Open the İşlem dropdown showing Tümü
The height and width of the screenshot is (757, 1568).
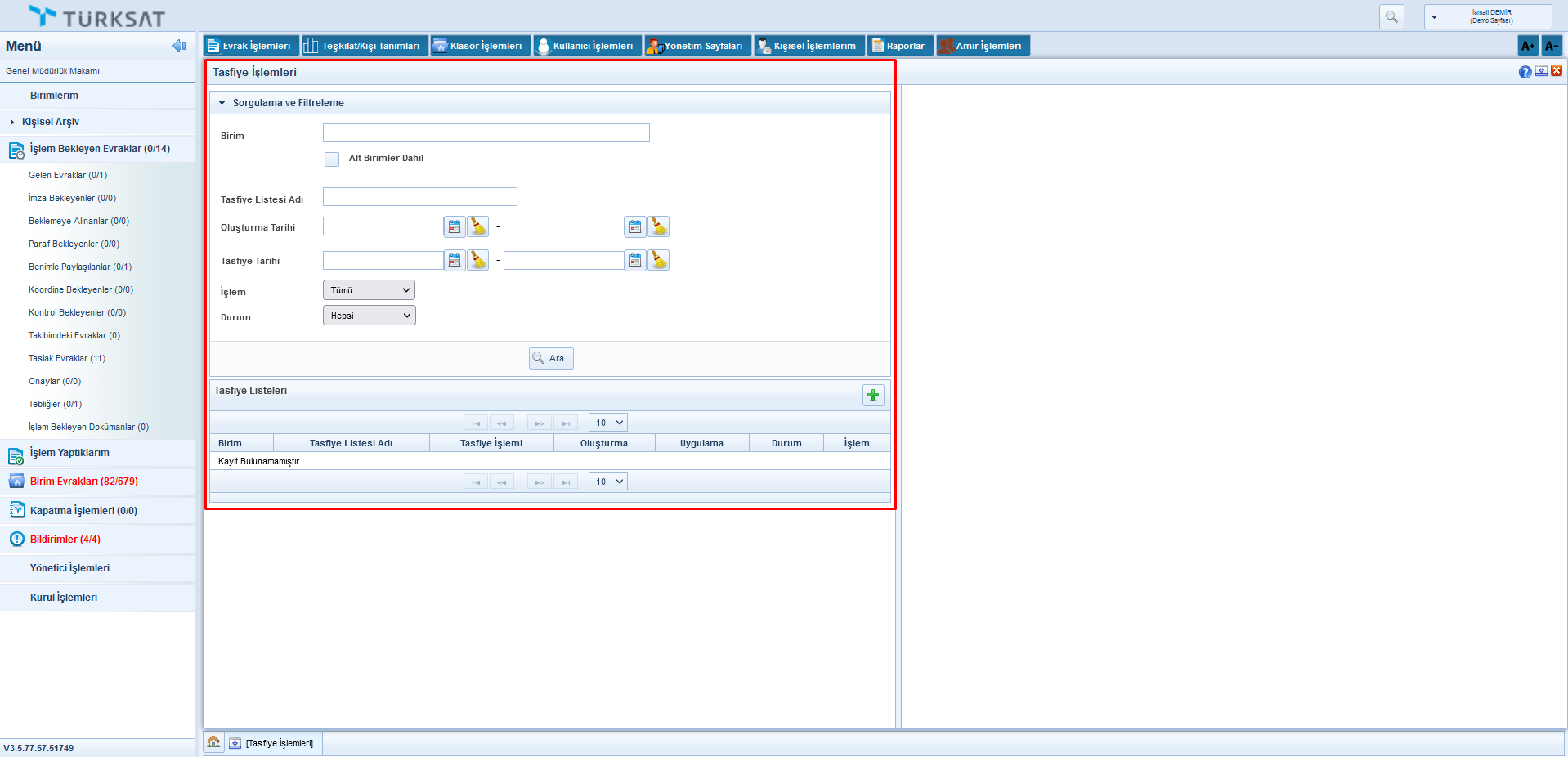click(369, 290)
